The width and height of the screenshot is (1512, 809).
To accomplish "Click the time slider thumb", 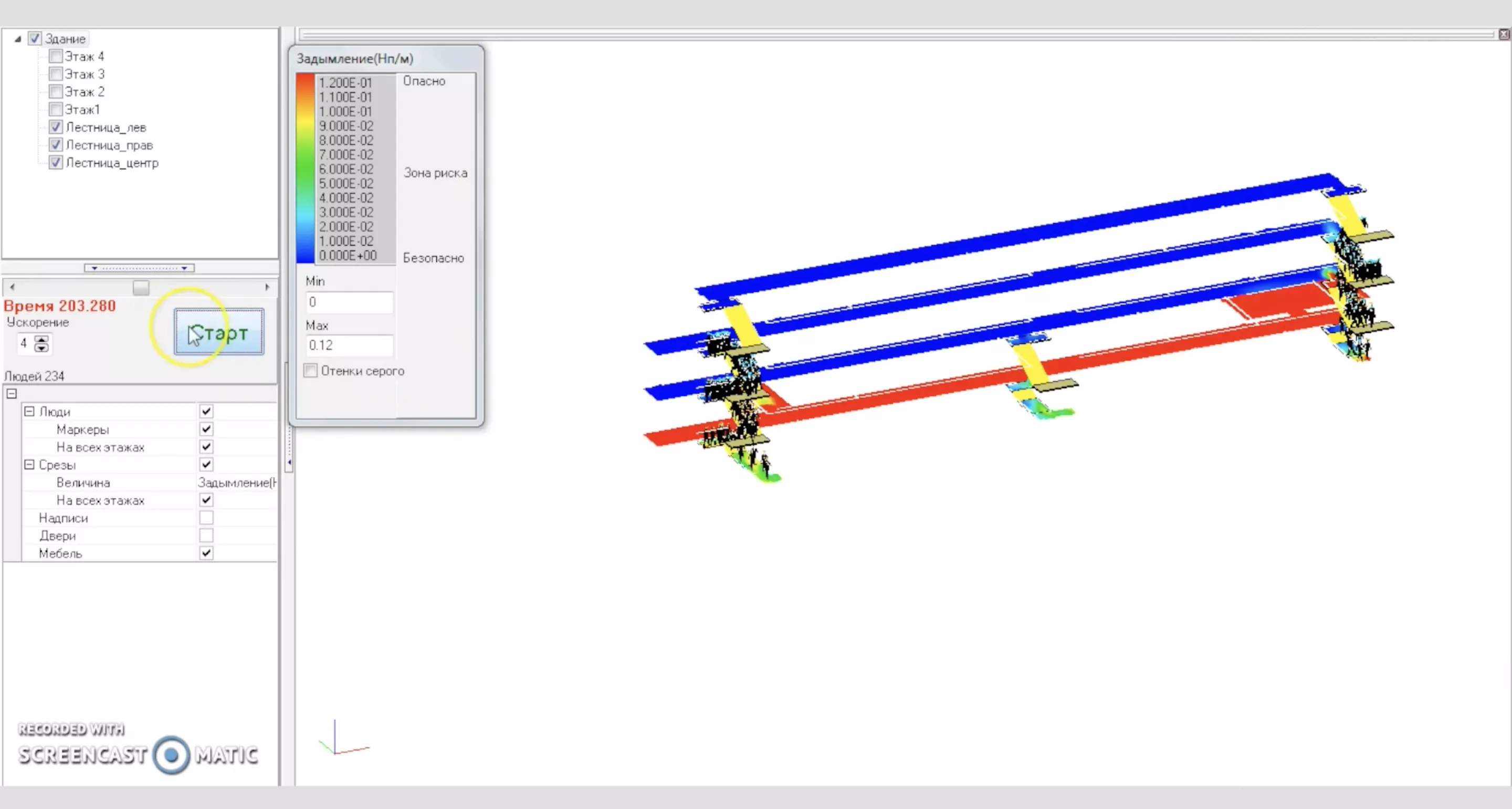I will coord(141,287).
